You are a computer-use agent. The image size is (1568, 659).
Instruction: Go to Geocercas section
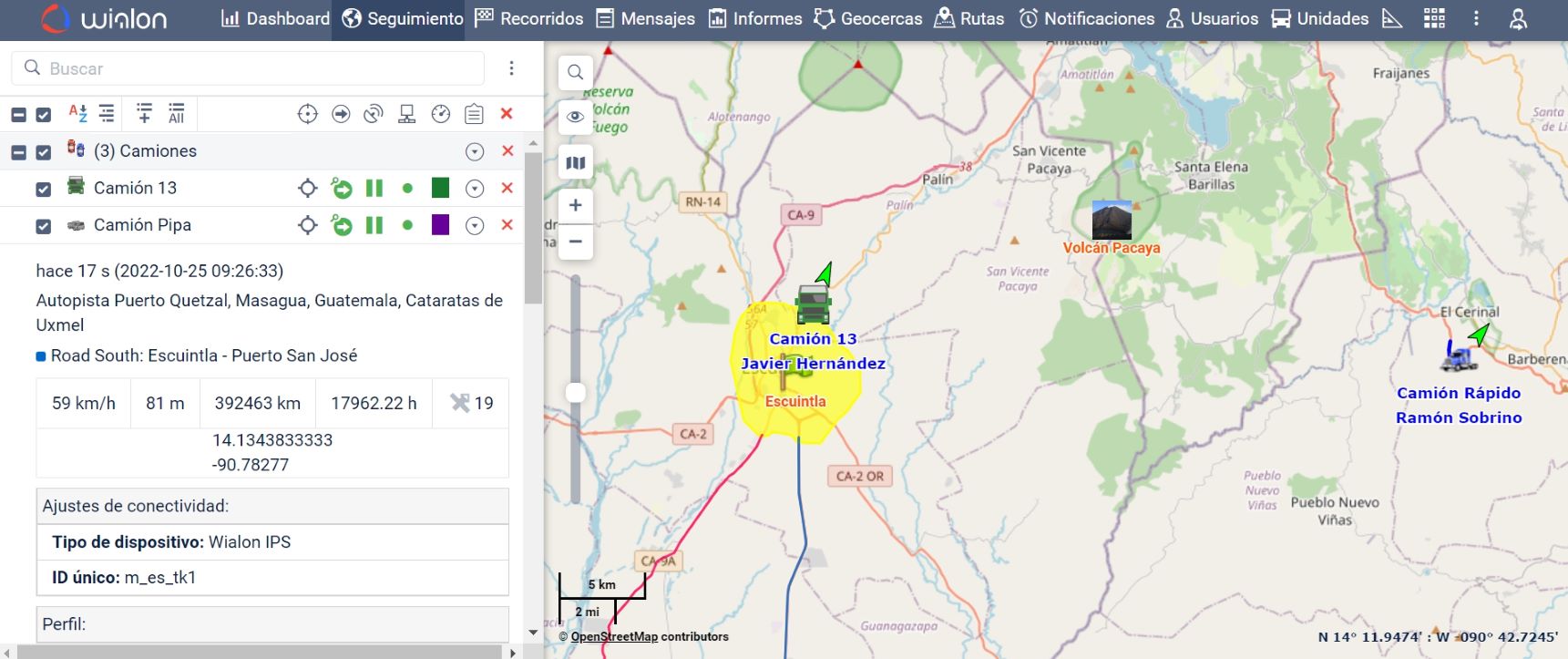(x=868, y=19)
